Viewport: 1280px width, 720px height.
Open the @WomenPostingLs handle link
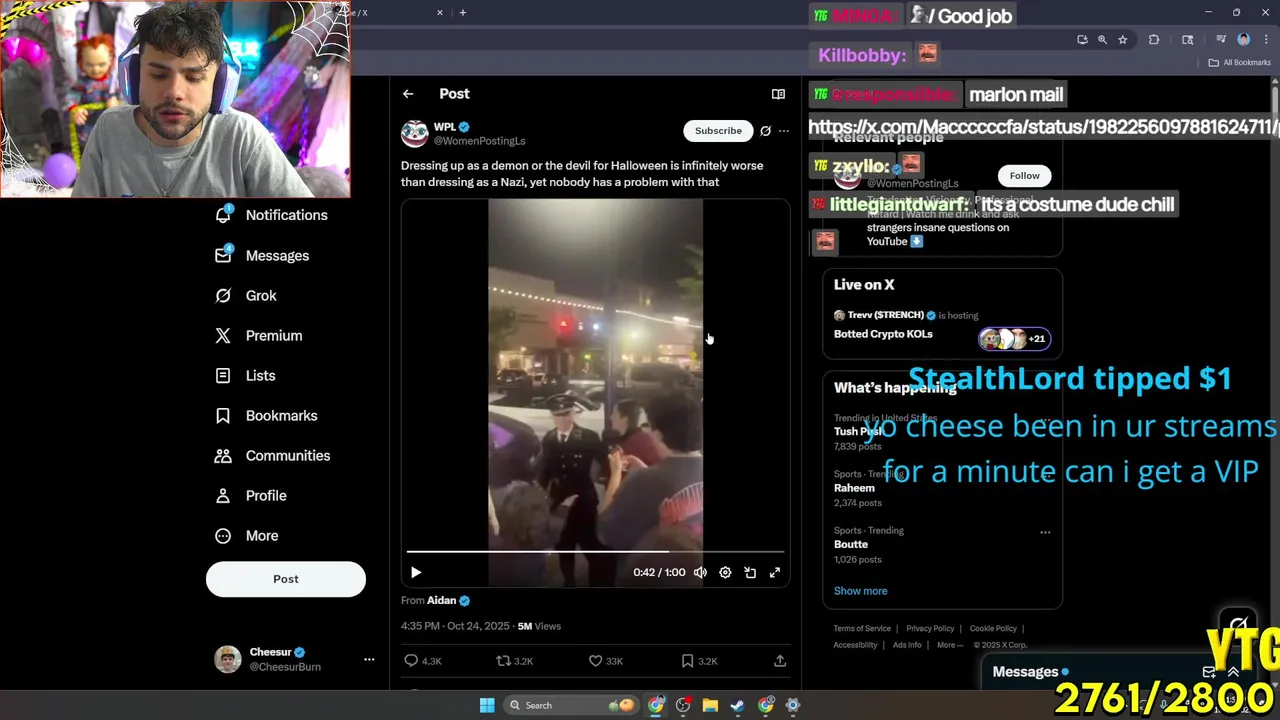pyautogui.click(x=479, y=141)
